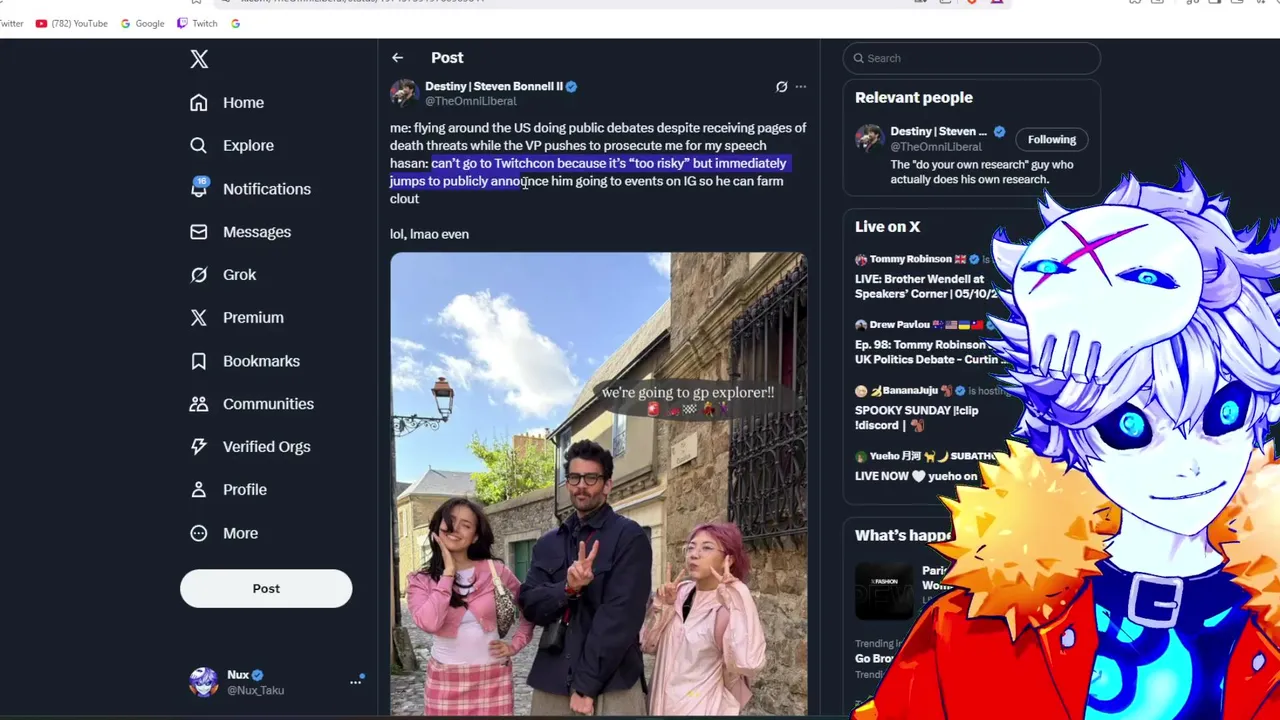The width and height of the screenshot is (1280, 720).
Task: Open the Bookmarks ribbon icon
Action: tap(199, 361)
